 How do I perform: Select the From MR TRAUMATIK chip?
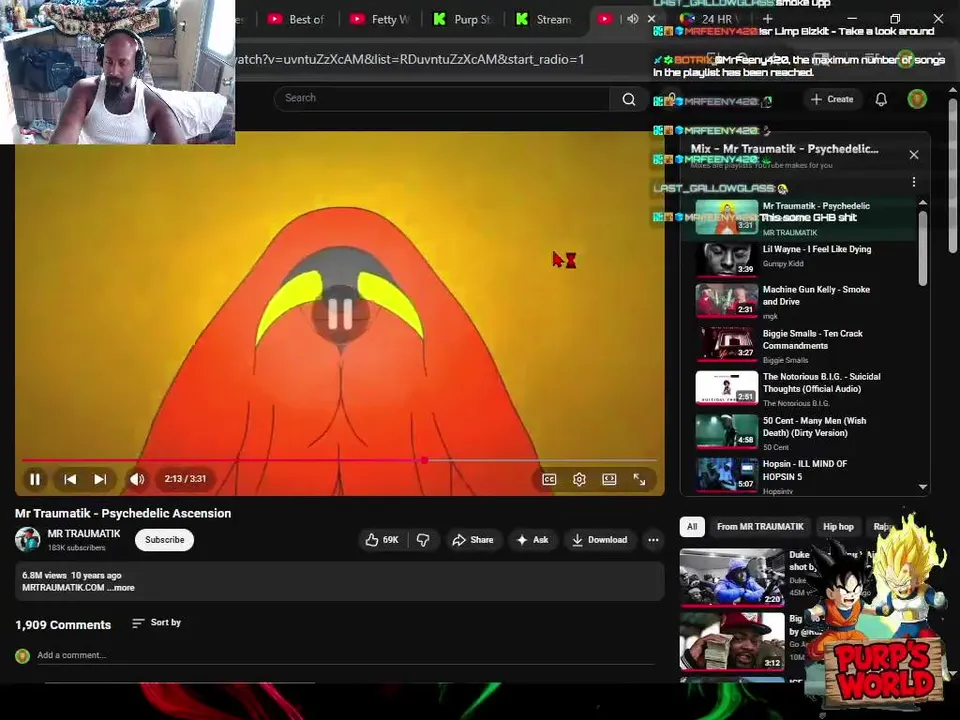760,527
